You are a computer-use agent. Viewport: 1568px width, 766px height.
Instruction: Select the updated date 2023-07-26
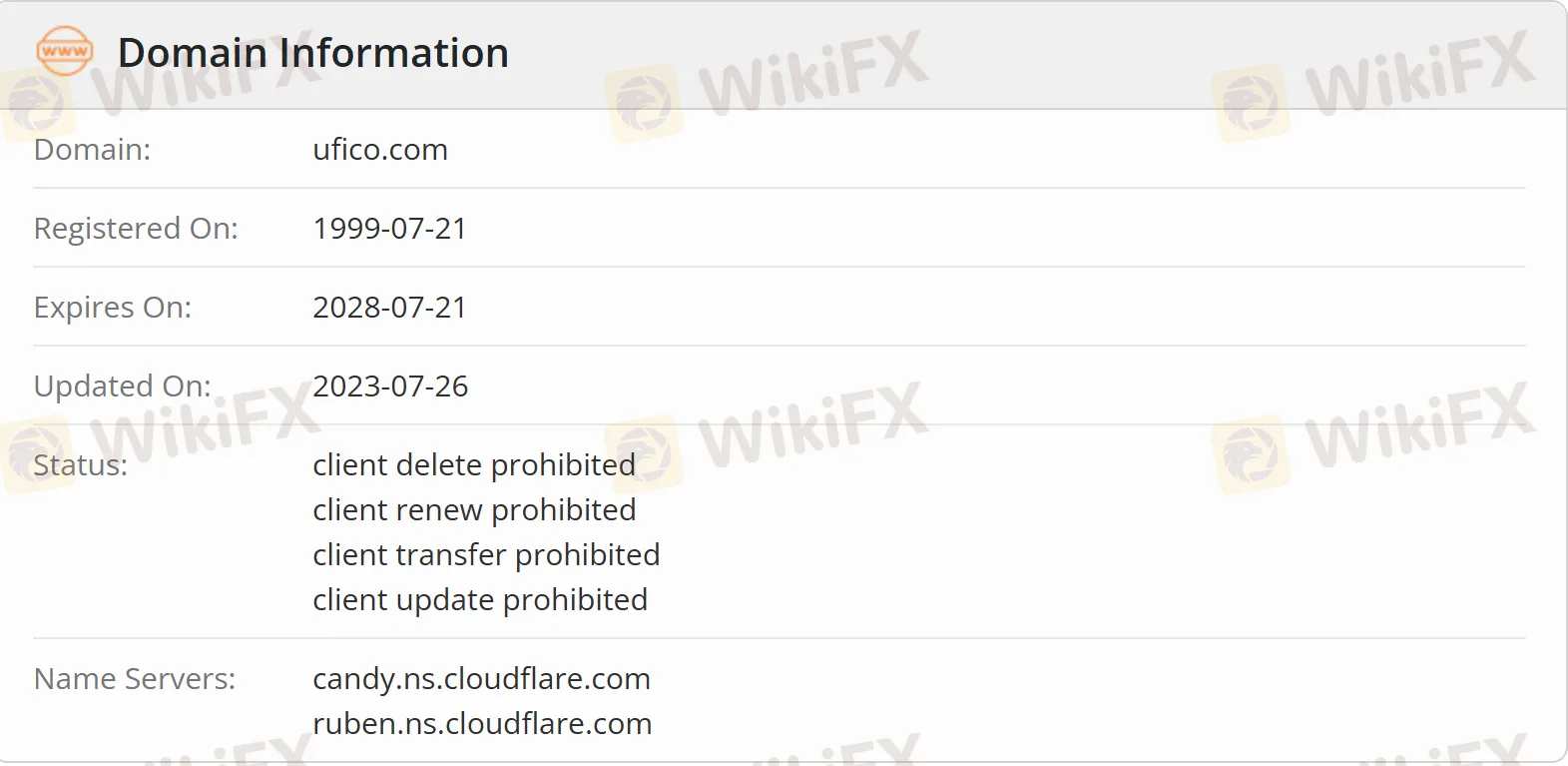coord(390,386)
